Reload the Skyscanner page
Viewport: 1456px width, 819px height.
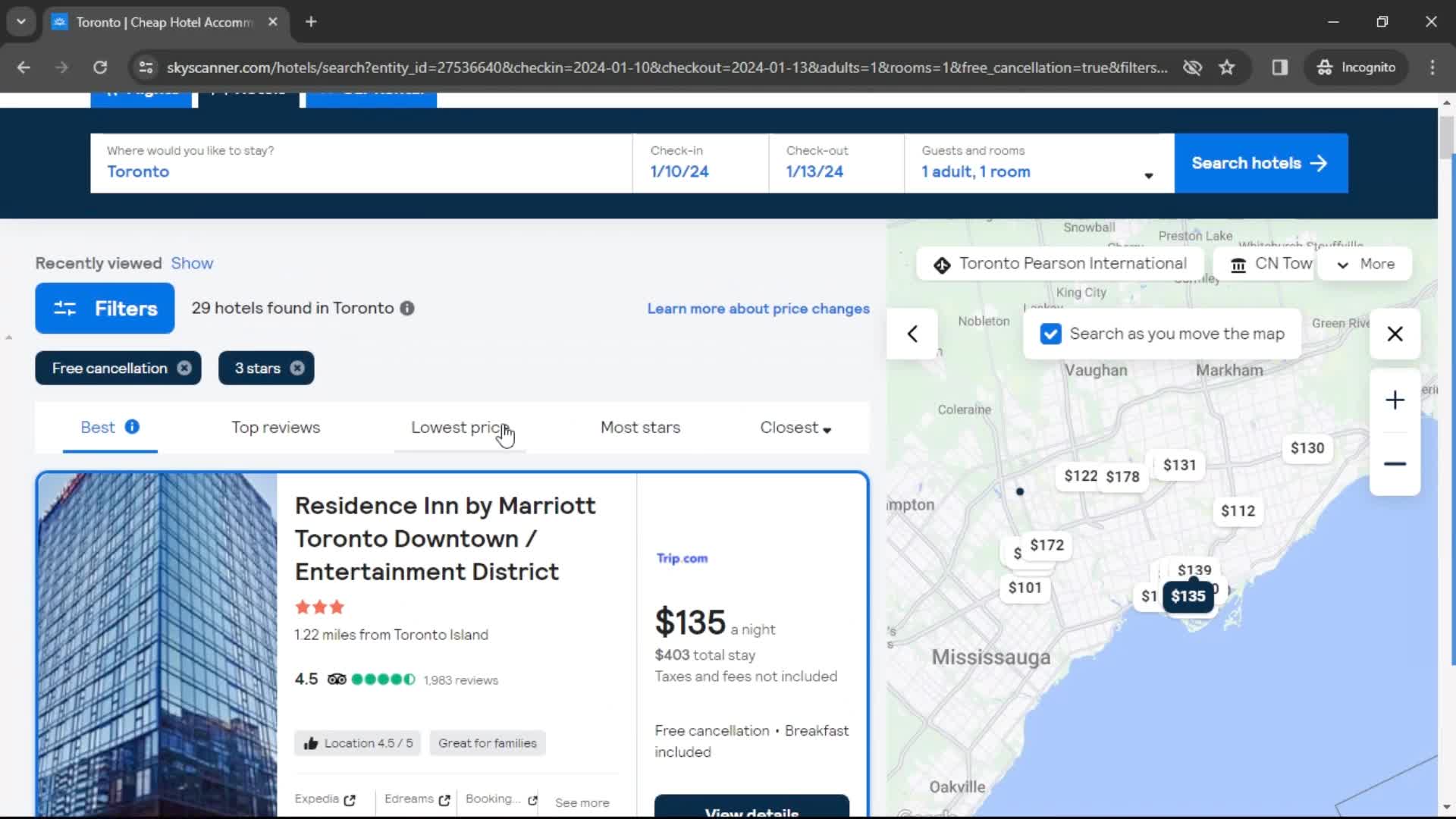click(x=100, y=67)
